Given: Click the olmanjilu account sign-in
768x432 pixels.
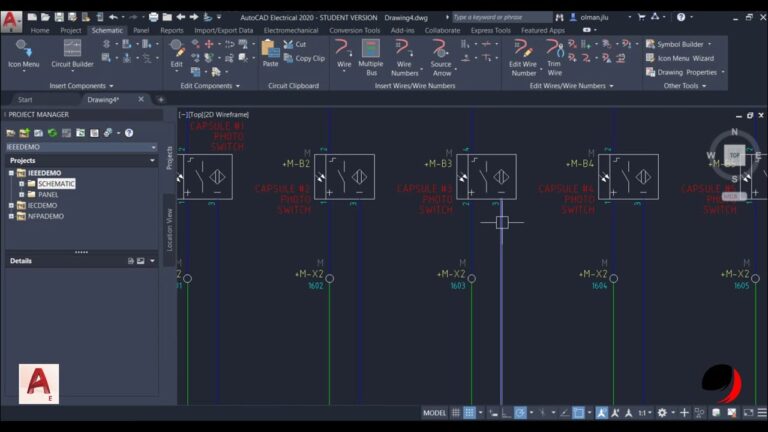Looking at the screenshot, I should pyautogui.click(x=594, y=17).
